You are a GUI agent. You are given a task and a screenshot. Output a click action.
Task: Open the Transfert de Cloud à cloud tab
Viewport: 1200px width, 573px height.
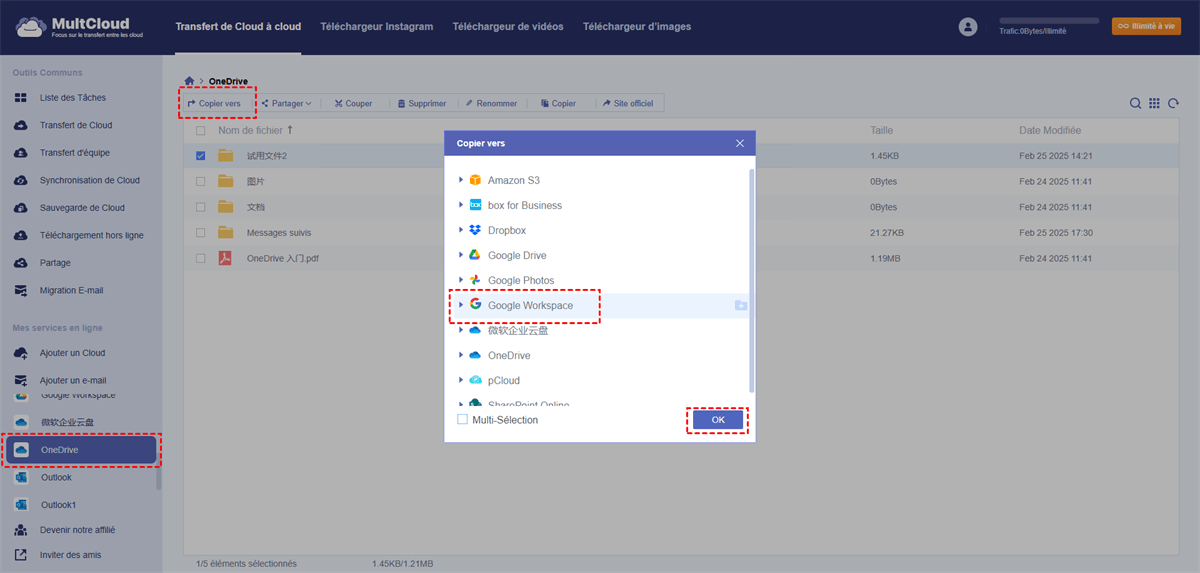(238, 27)
